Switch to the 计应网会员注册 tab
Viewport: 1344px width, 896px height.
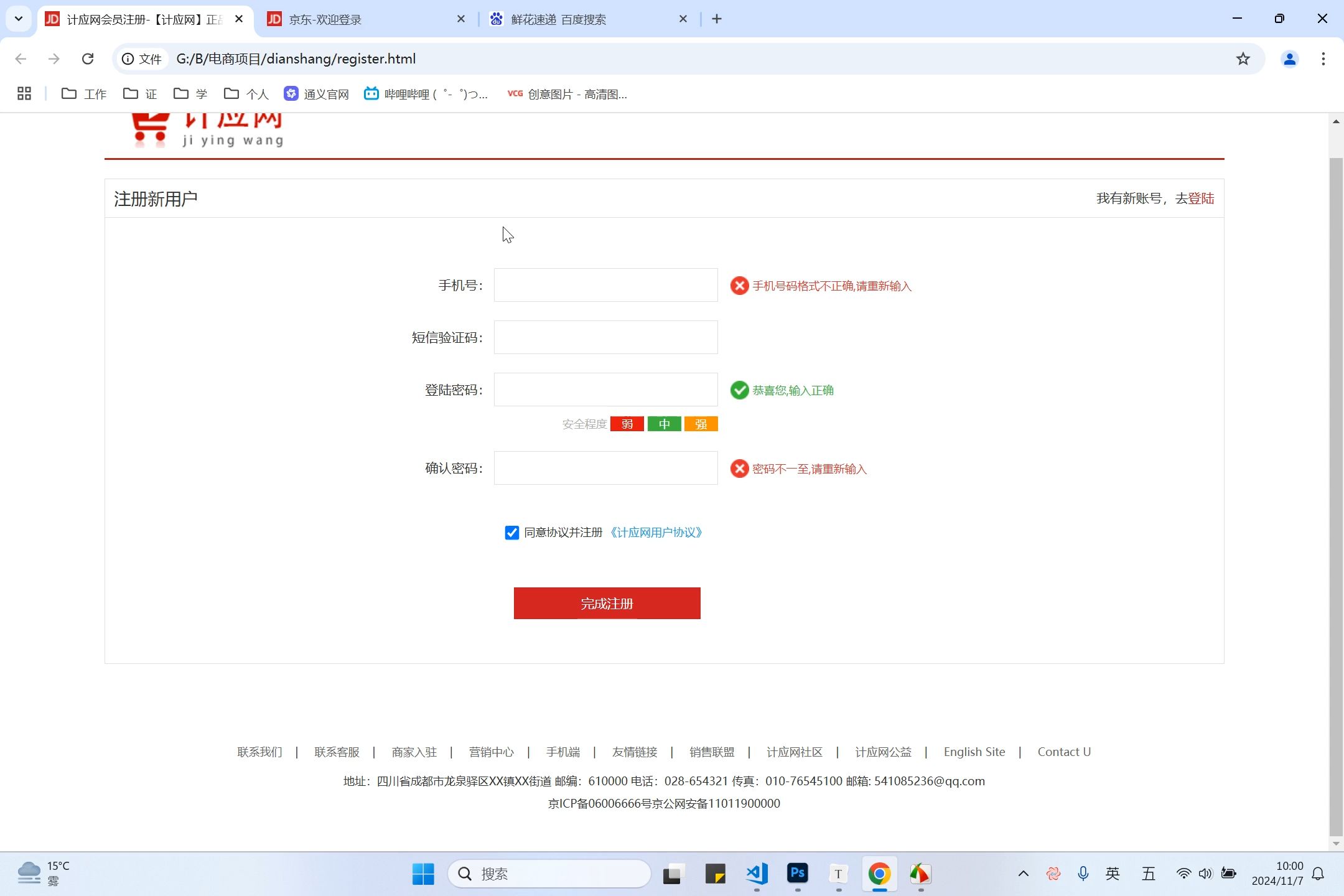144,19
